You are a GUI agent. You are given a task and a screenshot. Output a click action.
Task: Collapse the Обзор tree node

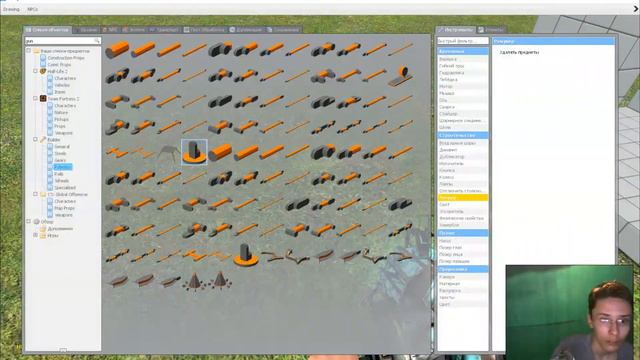[x=29, y=221]
